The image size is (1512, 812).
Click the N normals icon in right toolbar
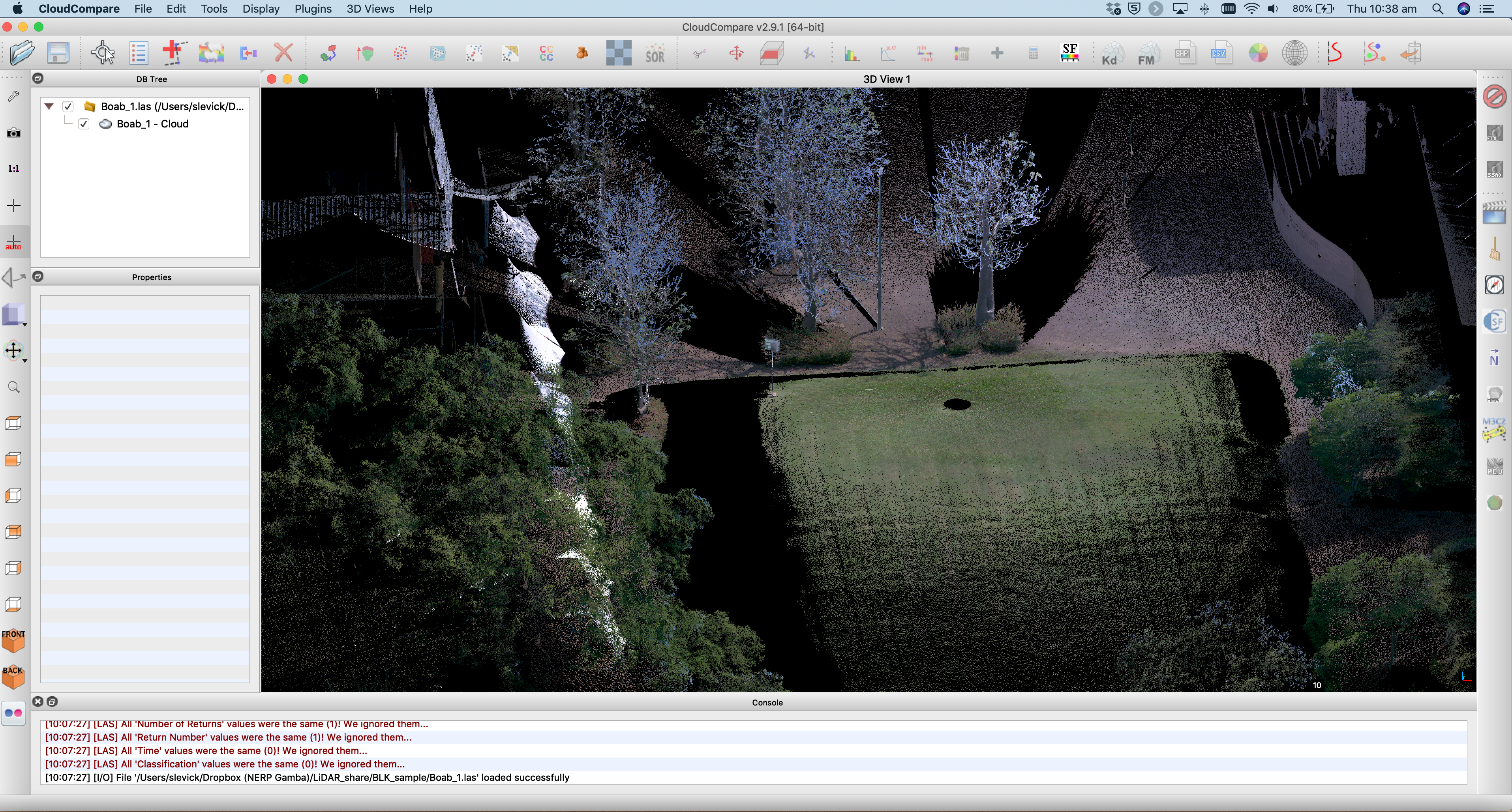pyautogui.click(x=1494, y=358)
